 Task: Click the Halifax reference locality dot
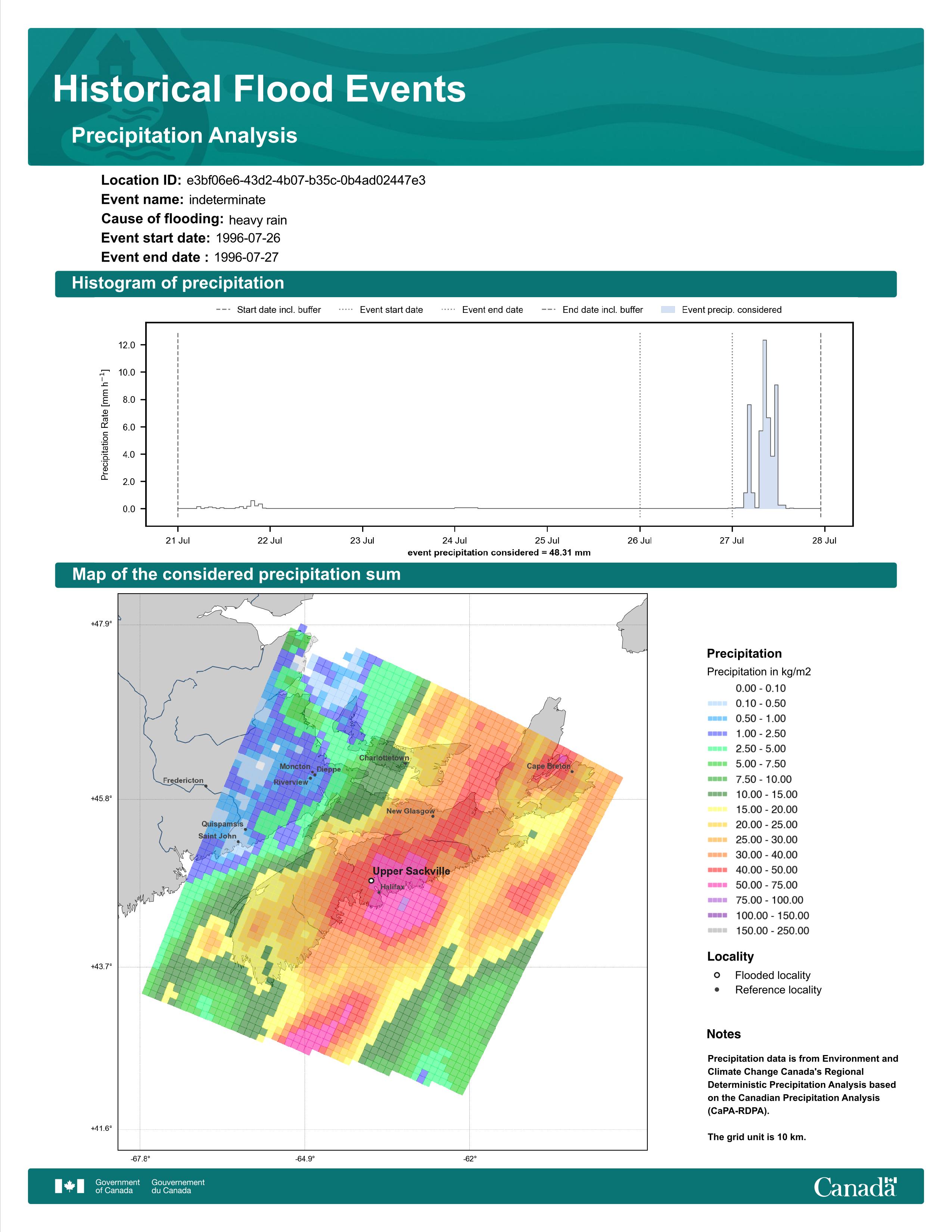point(379,892)
